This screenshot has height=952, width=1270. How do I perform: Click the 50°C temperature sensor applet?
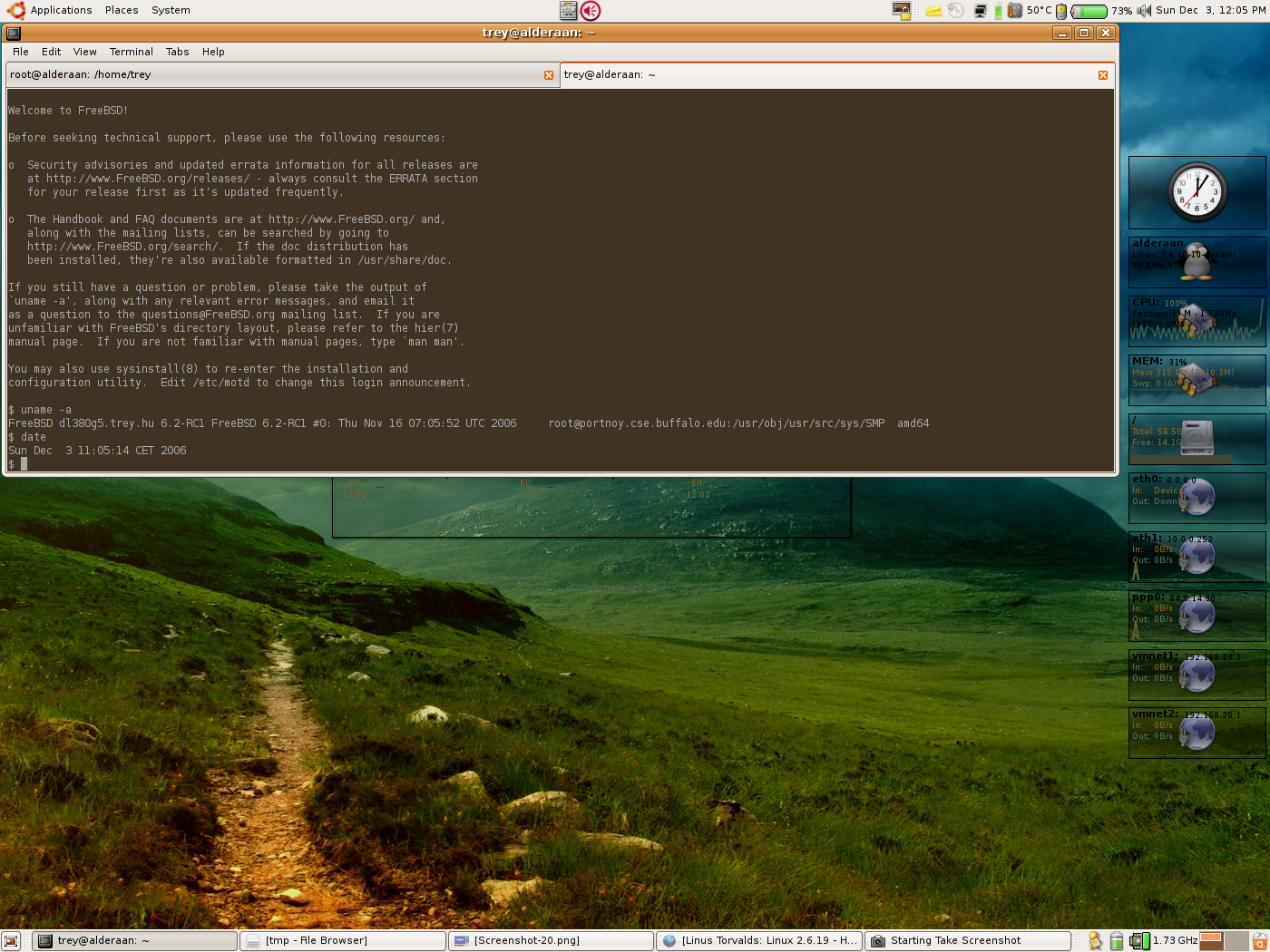[1030, 11]
